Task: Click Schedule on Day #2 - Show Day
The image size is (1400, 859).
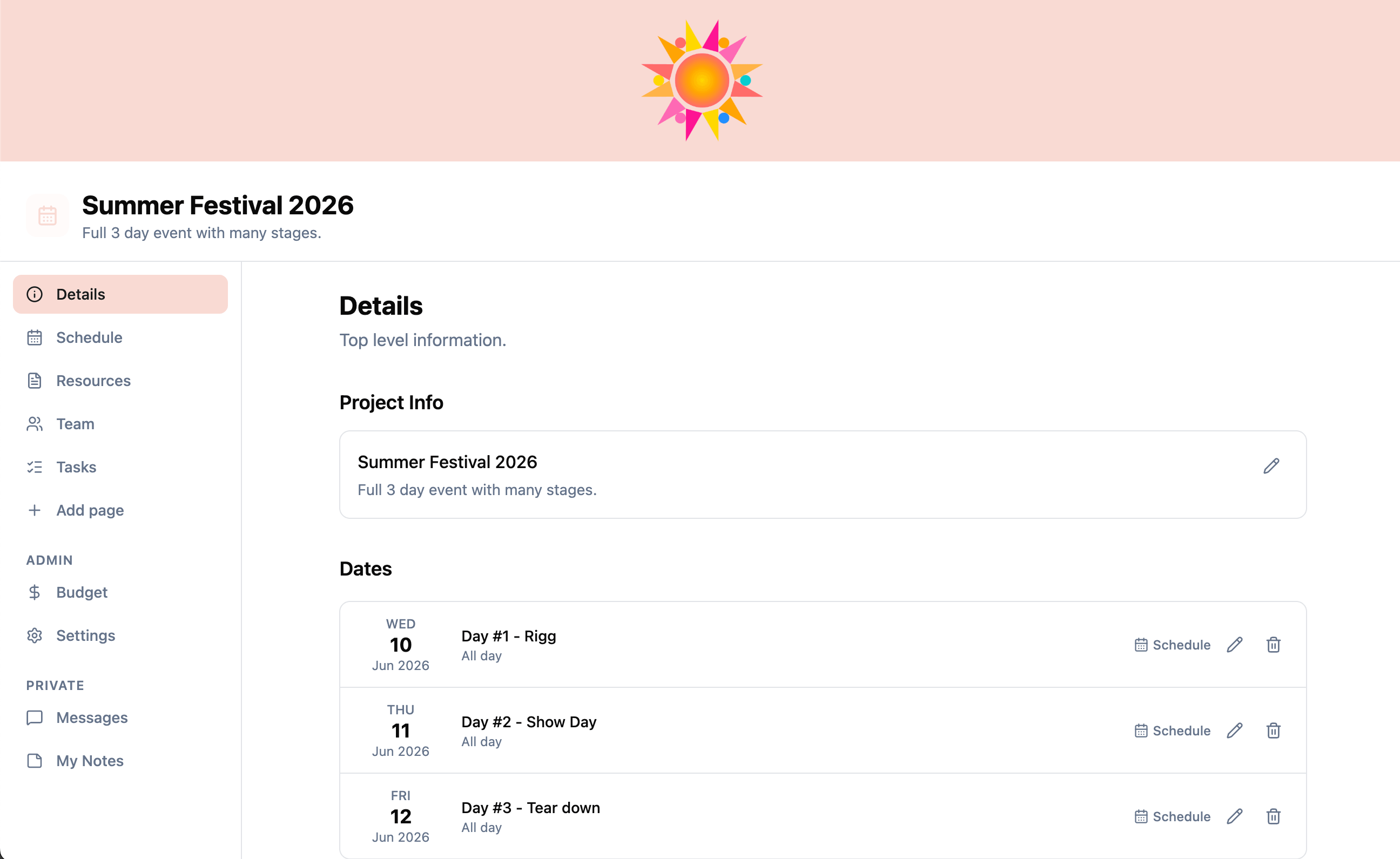Action: click(1172, 731)
